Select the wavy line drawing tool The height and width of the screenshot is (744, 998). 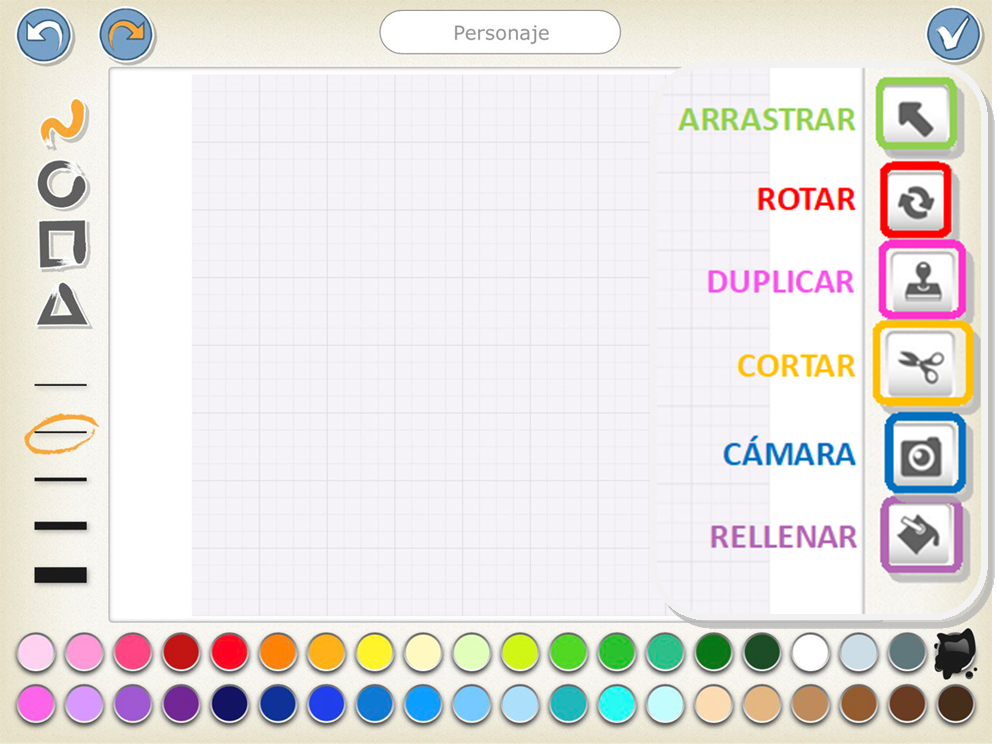(62, 120)
